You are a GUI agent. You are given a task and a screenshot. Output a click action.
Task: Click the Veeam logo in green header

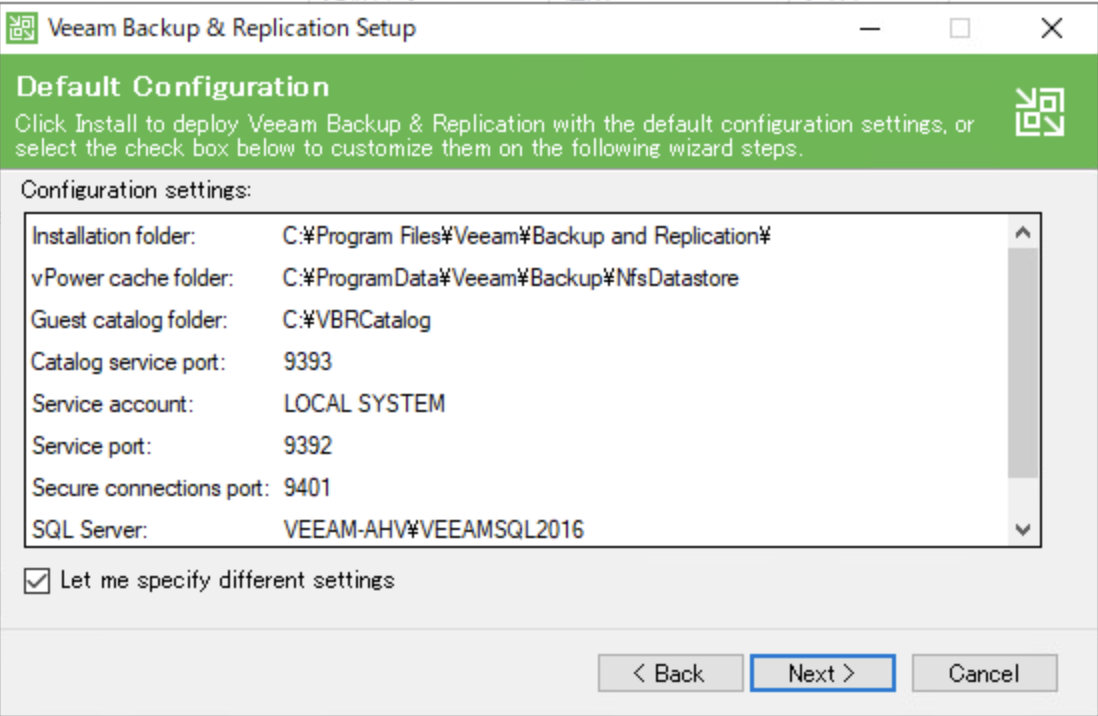1040,112
